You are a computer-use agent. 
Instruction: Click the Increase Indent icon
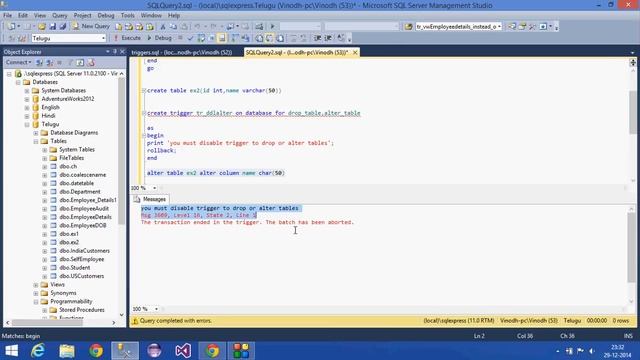[328, 38]
